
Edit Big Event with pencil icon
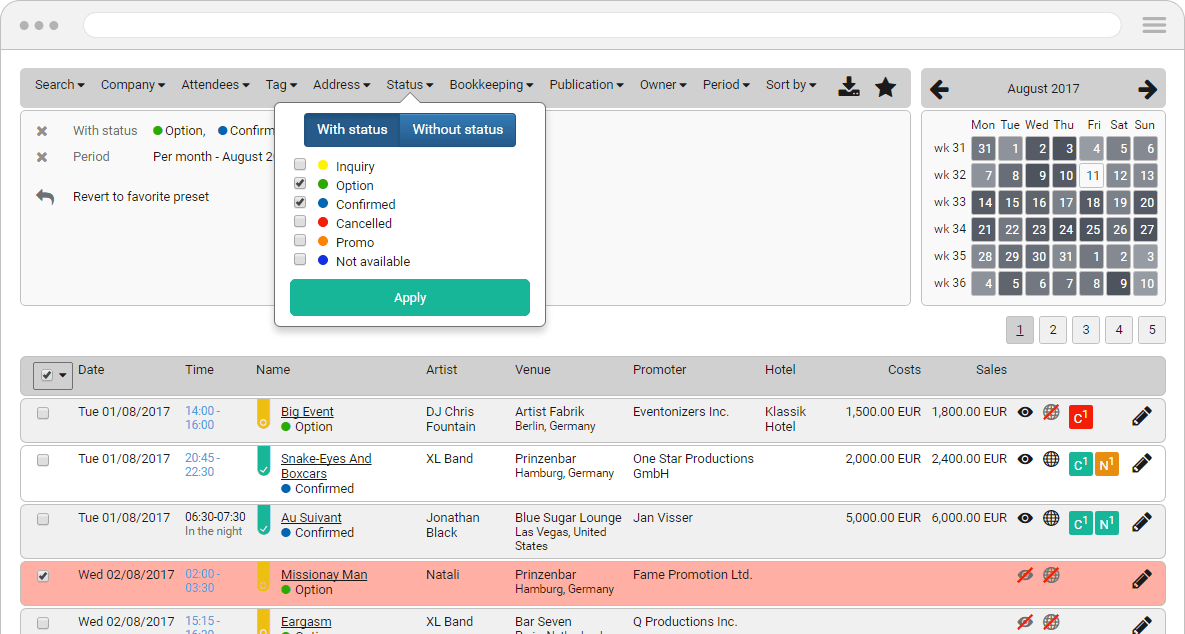tap(1142, 416)
